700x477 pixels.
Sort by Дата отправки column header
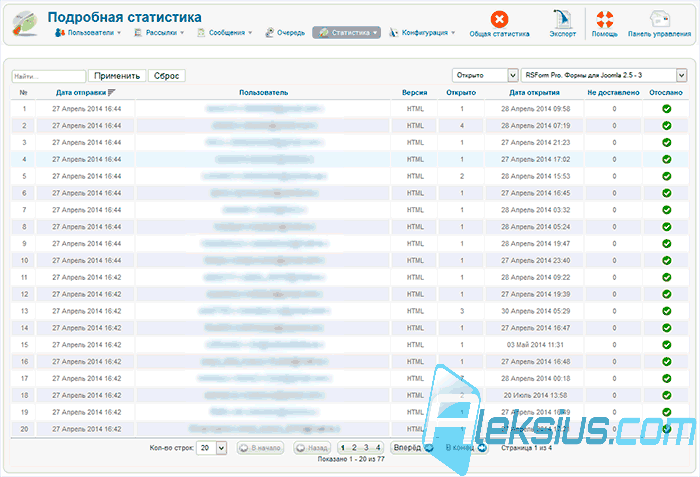pos(81,92)
